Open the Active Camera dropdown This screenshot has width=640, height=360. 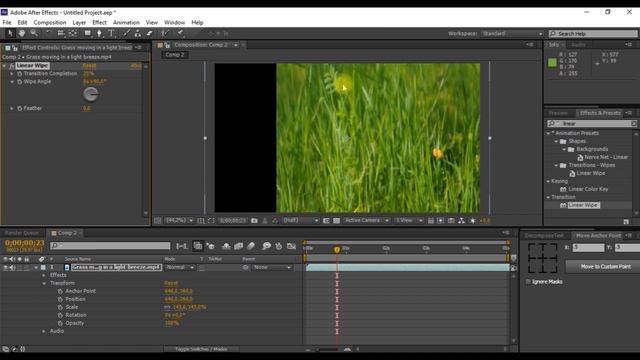[x=366, y=220]
